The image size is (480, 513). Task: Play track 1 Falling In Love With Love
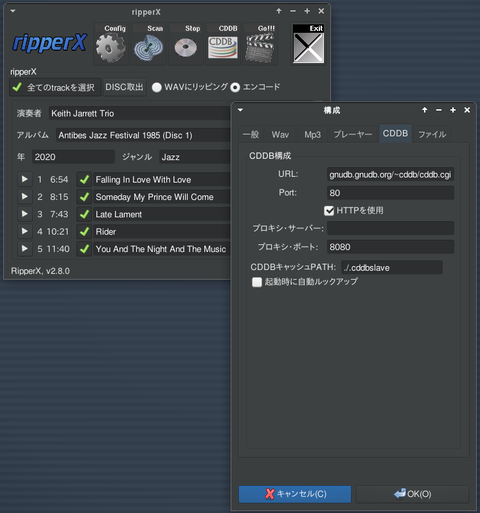pyautogui.click(x=25, y=179)
